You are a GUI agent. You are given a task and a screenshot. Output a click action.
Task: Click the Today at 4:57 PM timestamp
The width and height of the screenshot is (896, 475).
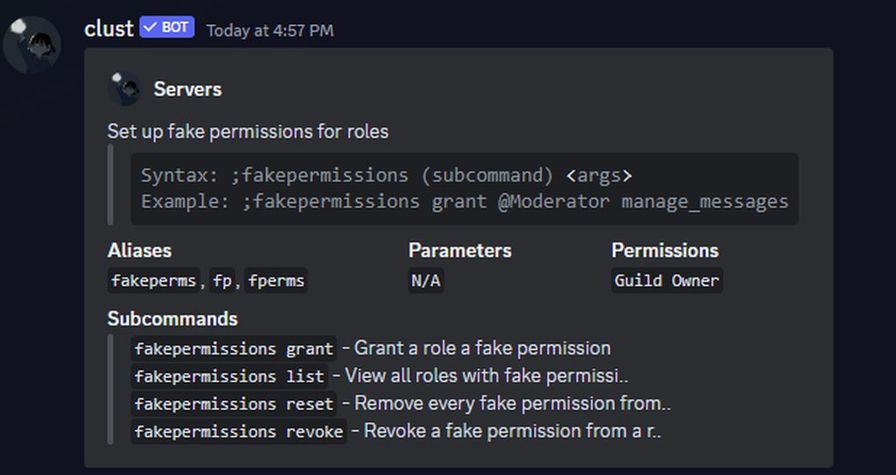[270, 30]
